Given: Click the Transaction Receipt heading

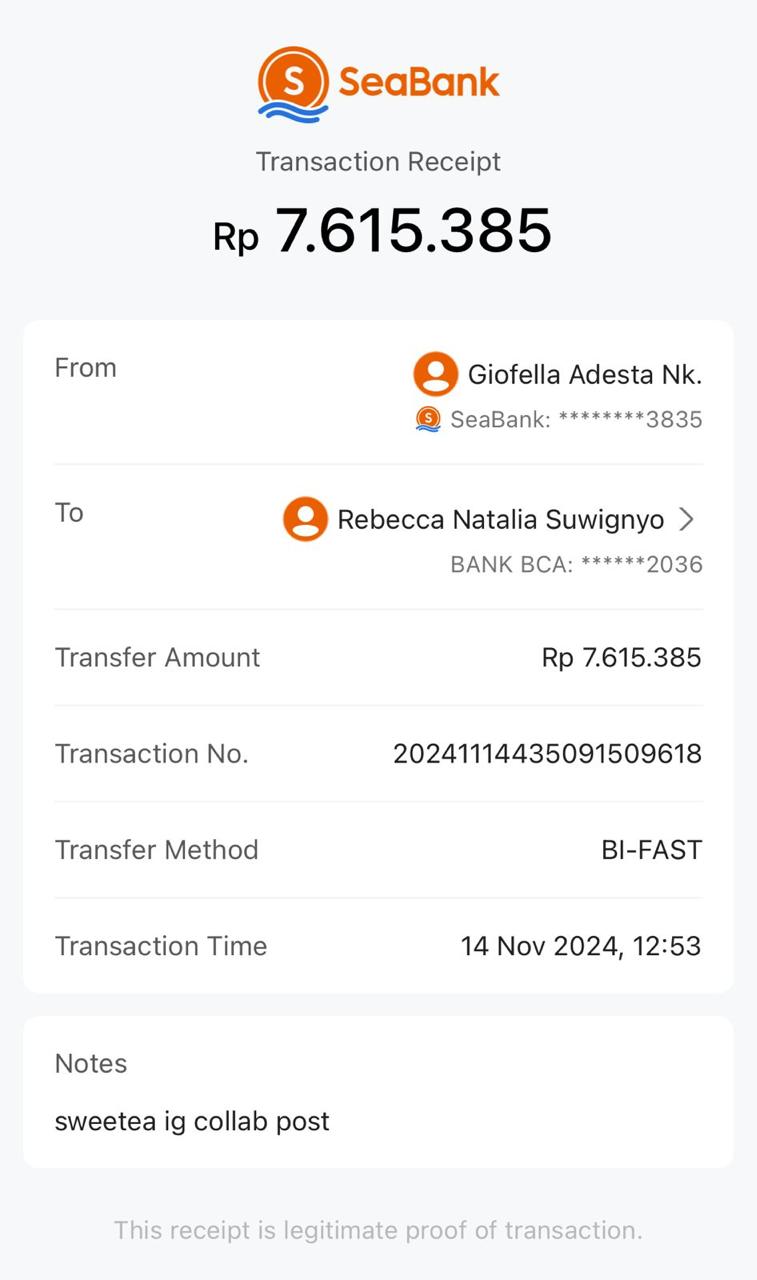Looking at the screenshot, I should (378, 162).
